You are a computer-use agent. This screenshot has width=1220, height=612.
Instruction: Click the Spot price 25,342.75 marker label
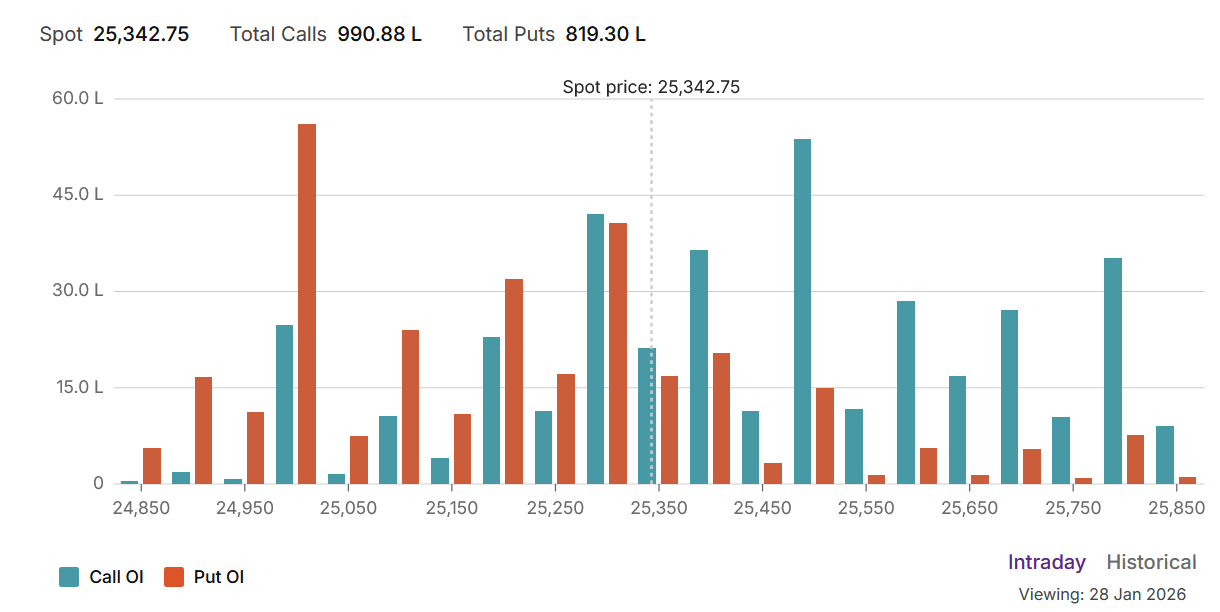click(651, 87)
